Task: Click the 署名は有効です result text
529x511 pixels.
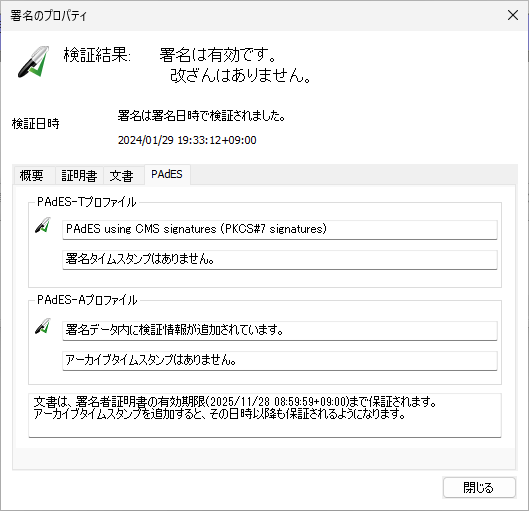Action: (x=218, y=55)
